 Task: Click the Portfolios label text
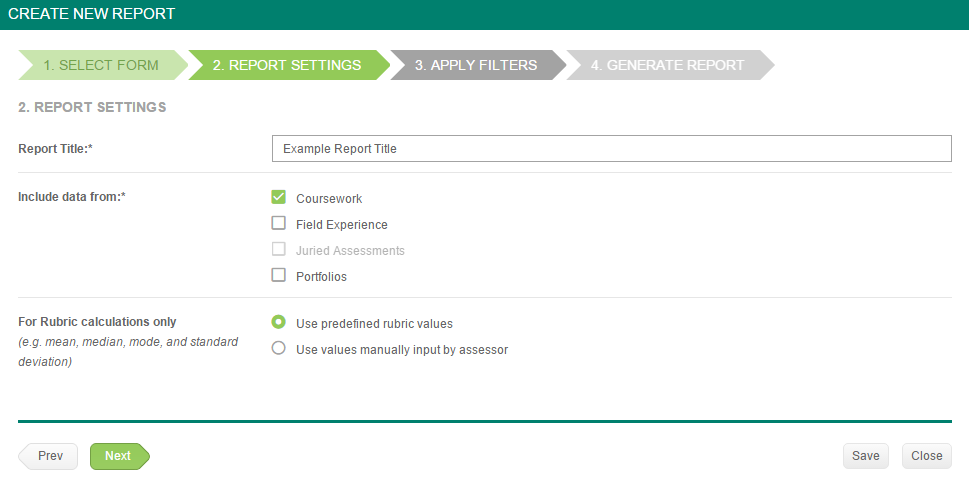pyautogui.click(x=321, y=277)
